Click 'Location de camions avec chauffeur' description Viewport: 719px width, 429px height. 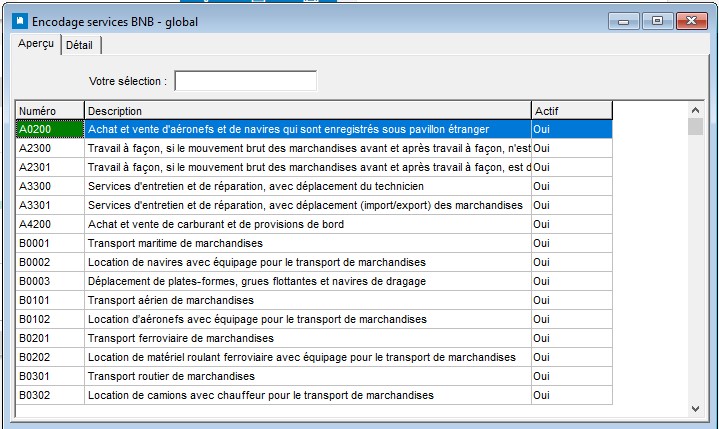[x=260, y=395]
